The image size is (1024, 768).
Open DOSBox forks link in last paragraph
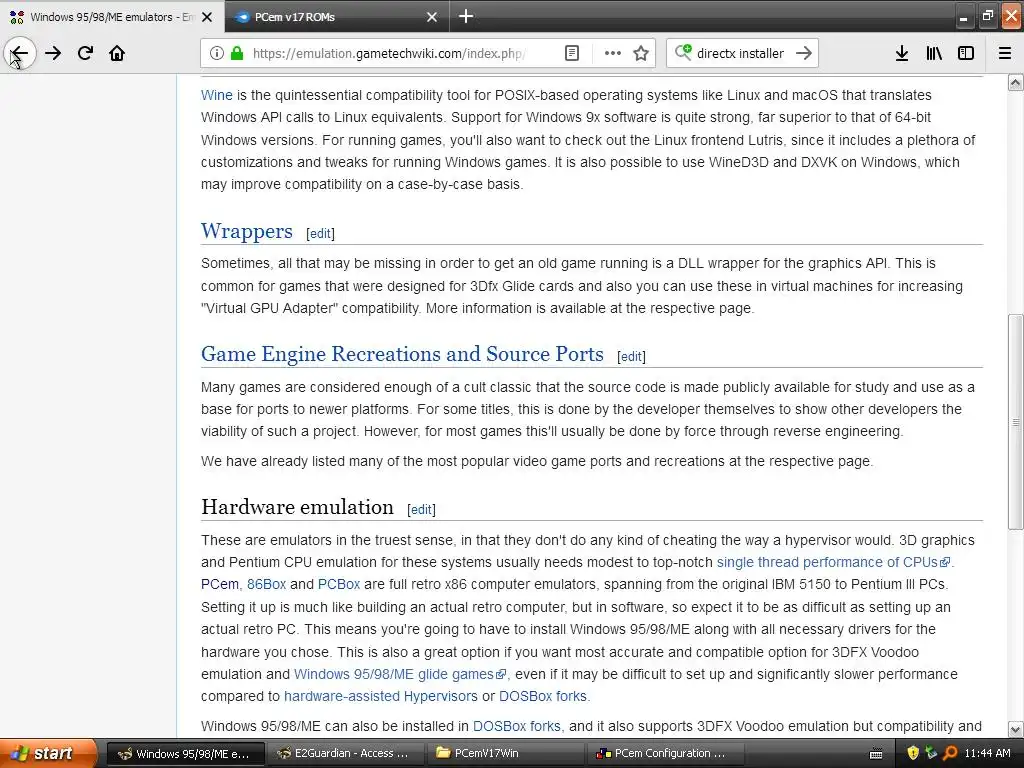point(517,726)
